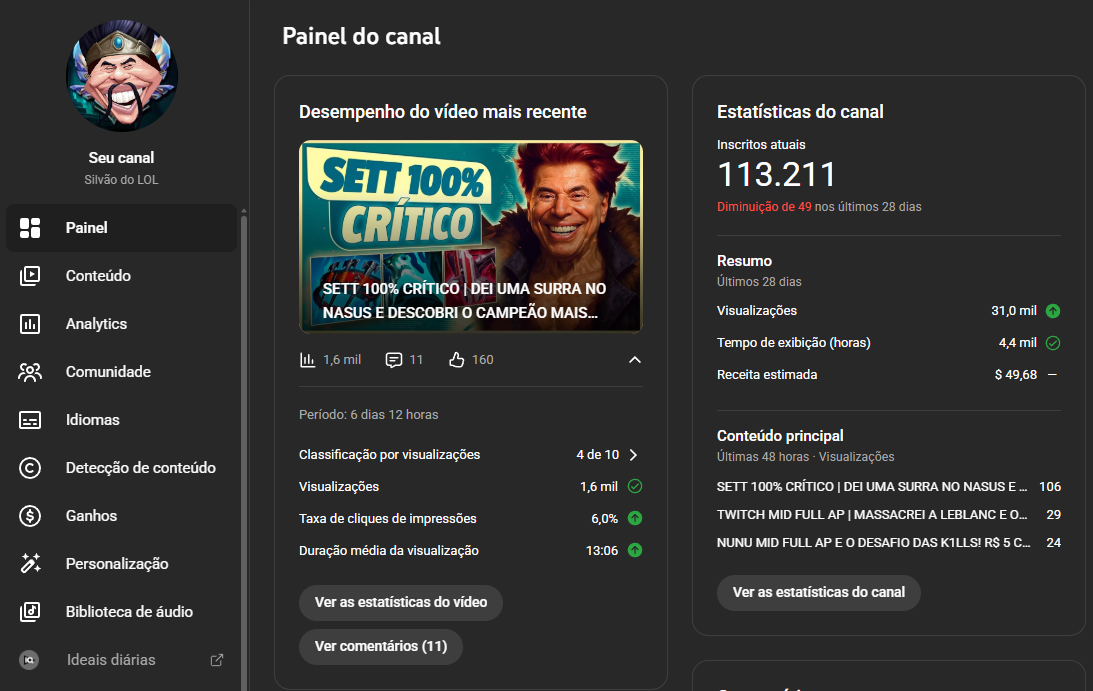Viewport: 1093px width, 691px height.
Task: Open the Ideais diárias link
Action: [x=121, y=660]
